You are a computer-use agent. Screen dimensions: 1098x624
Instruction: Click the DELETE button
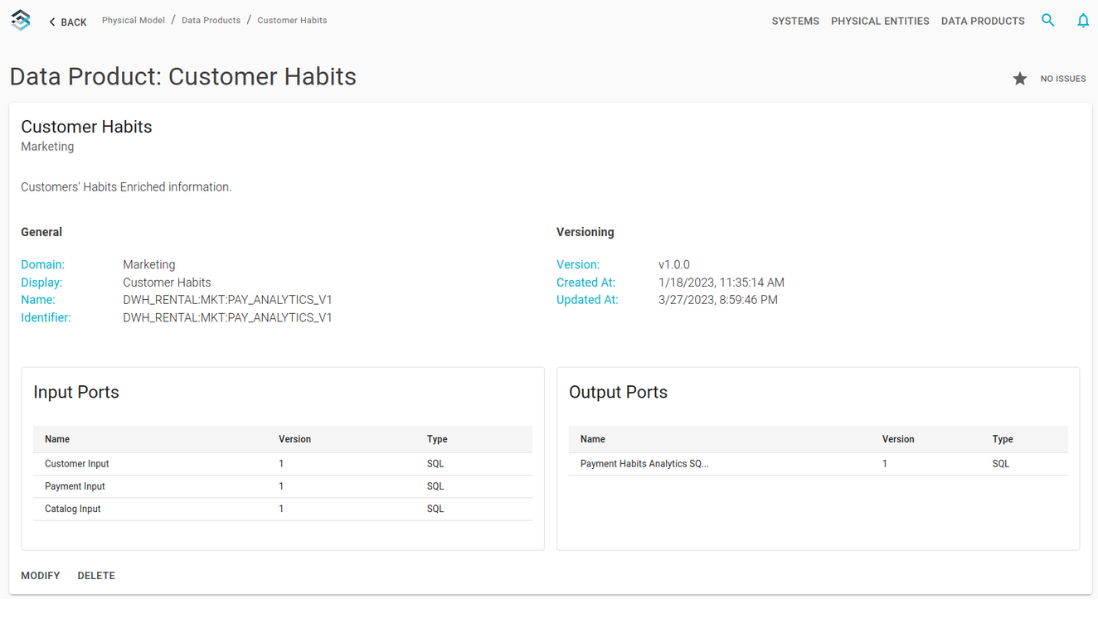(x=96, y=575)
